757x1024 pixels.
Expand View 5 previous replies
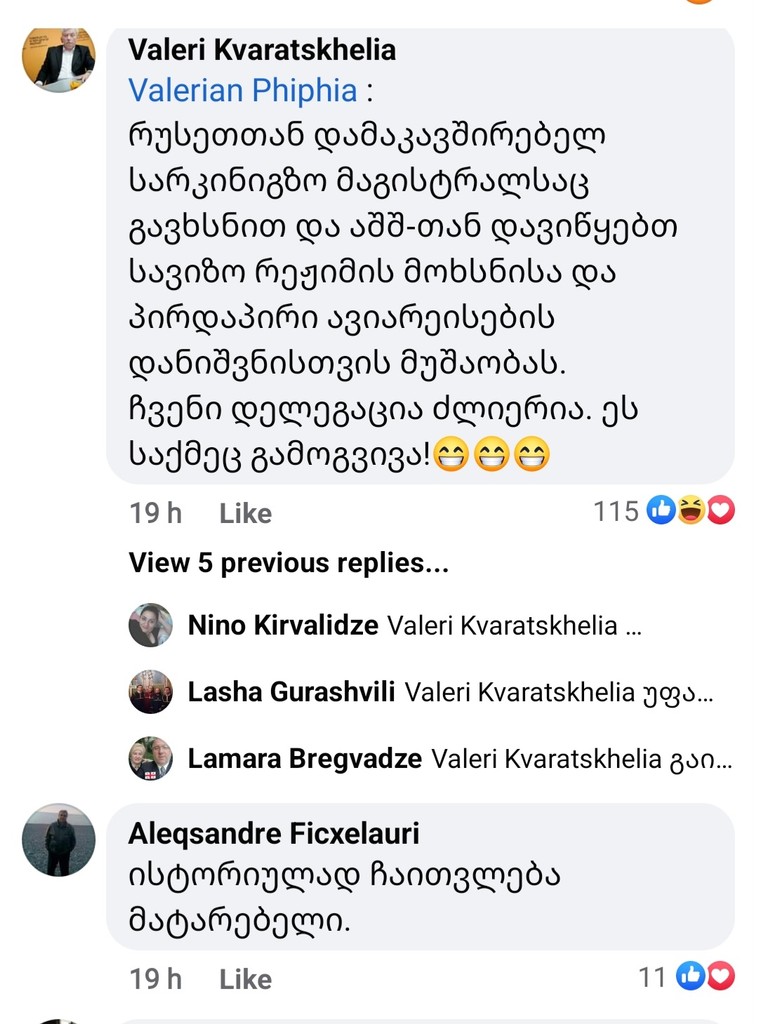click(288, 563)
